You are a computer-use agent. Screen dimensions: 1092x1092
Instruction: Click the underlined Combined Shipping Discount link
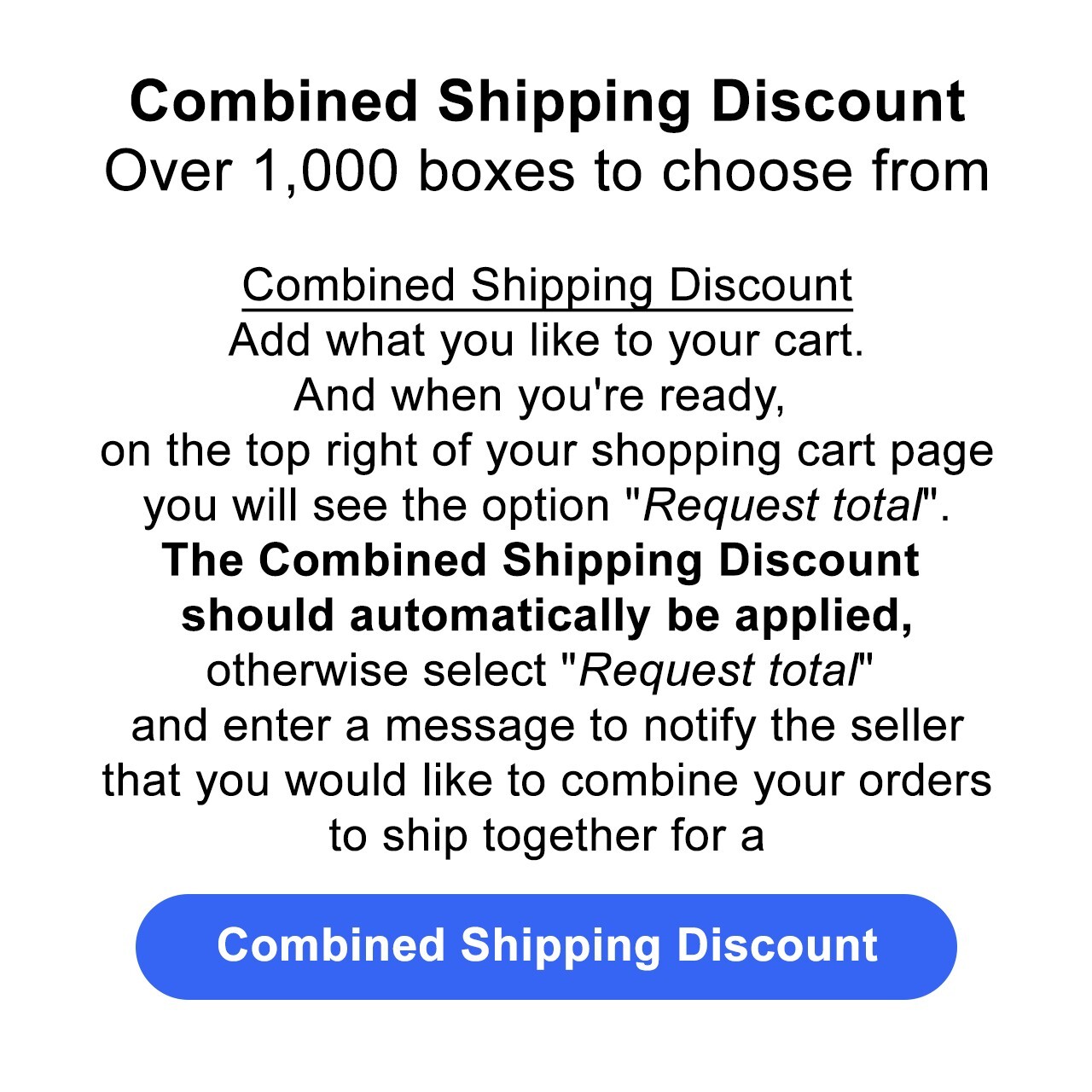(547, 285)
